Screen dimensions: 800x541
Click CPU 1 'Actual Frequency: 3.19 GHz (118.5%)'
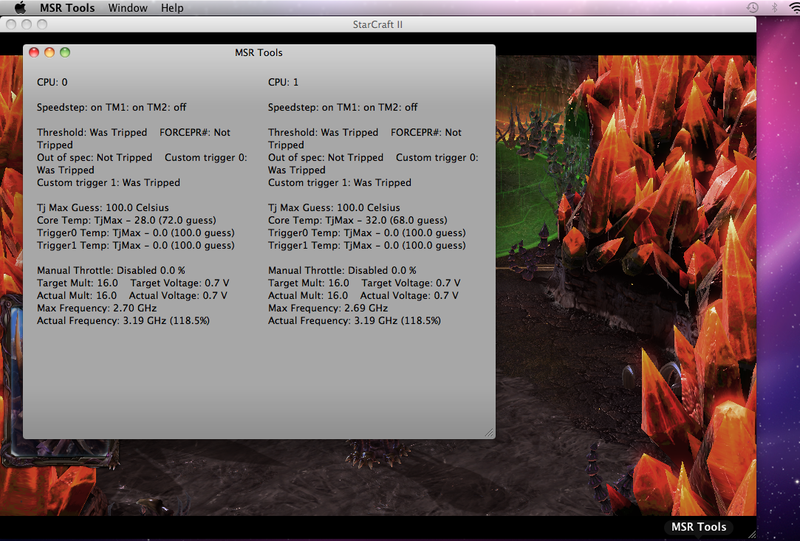tap(354, 321)
